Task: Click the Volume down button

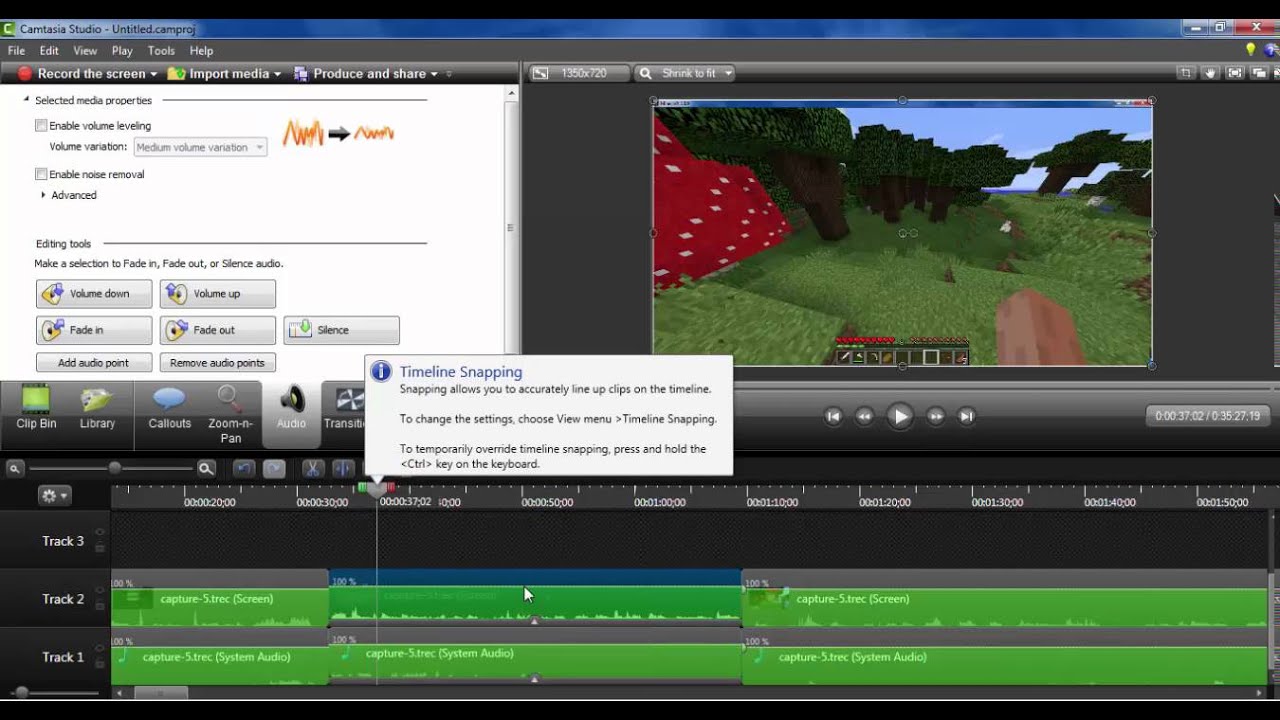Action: point(94,294)
